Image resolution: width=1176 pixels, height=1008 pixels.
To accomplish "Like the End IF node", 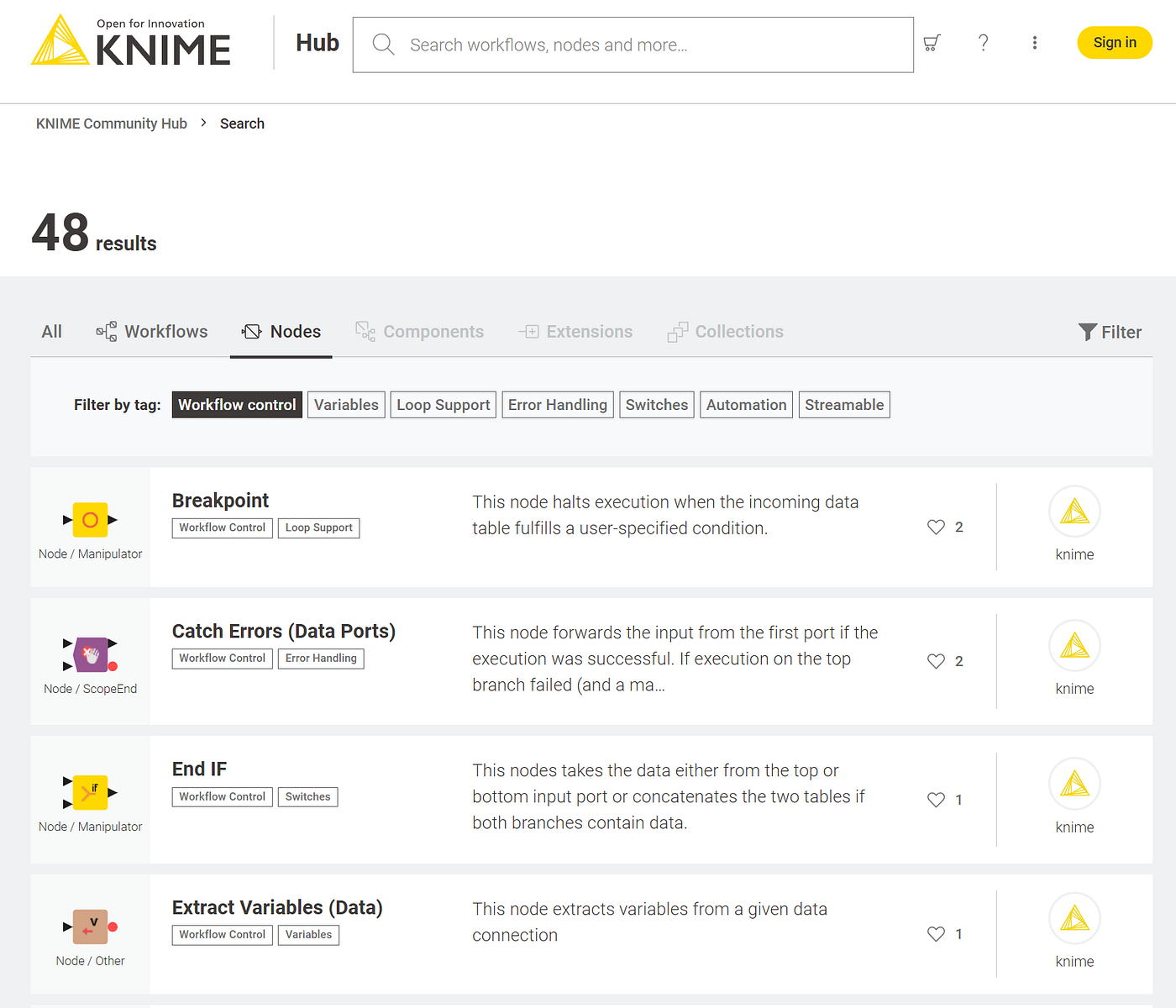I will point(936,800).
